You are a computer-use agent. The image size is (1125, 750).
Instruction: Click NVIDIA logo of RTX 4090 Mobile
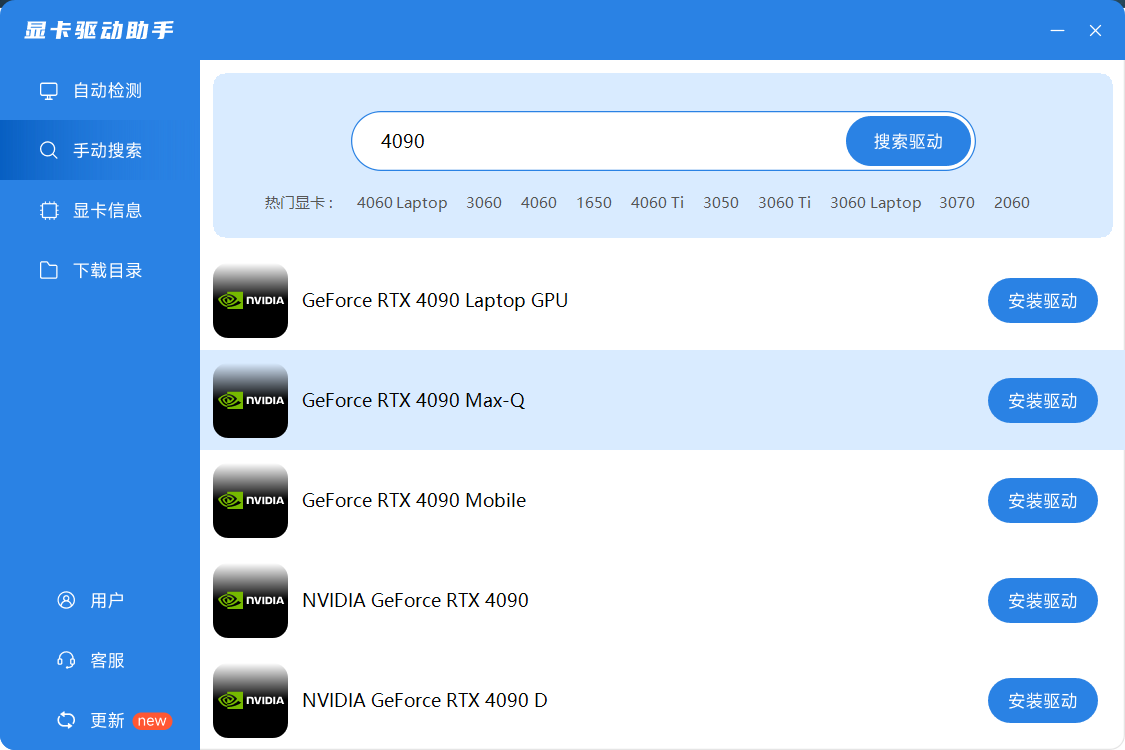250,500
